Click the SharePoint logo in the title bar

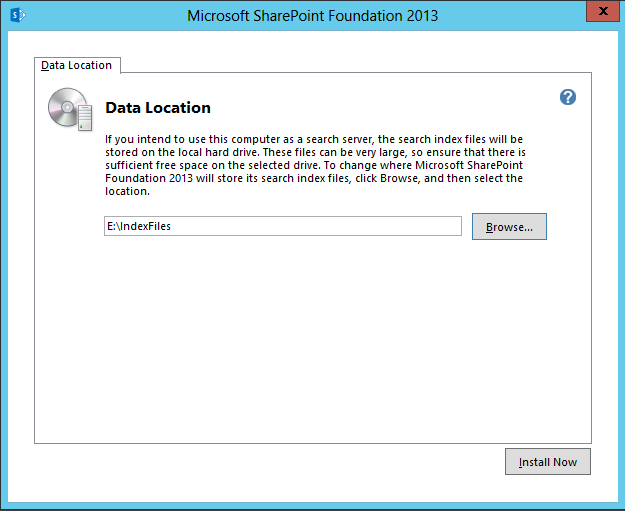[x=18, y=16]
